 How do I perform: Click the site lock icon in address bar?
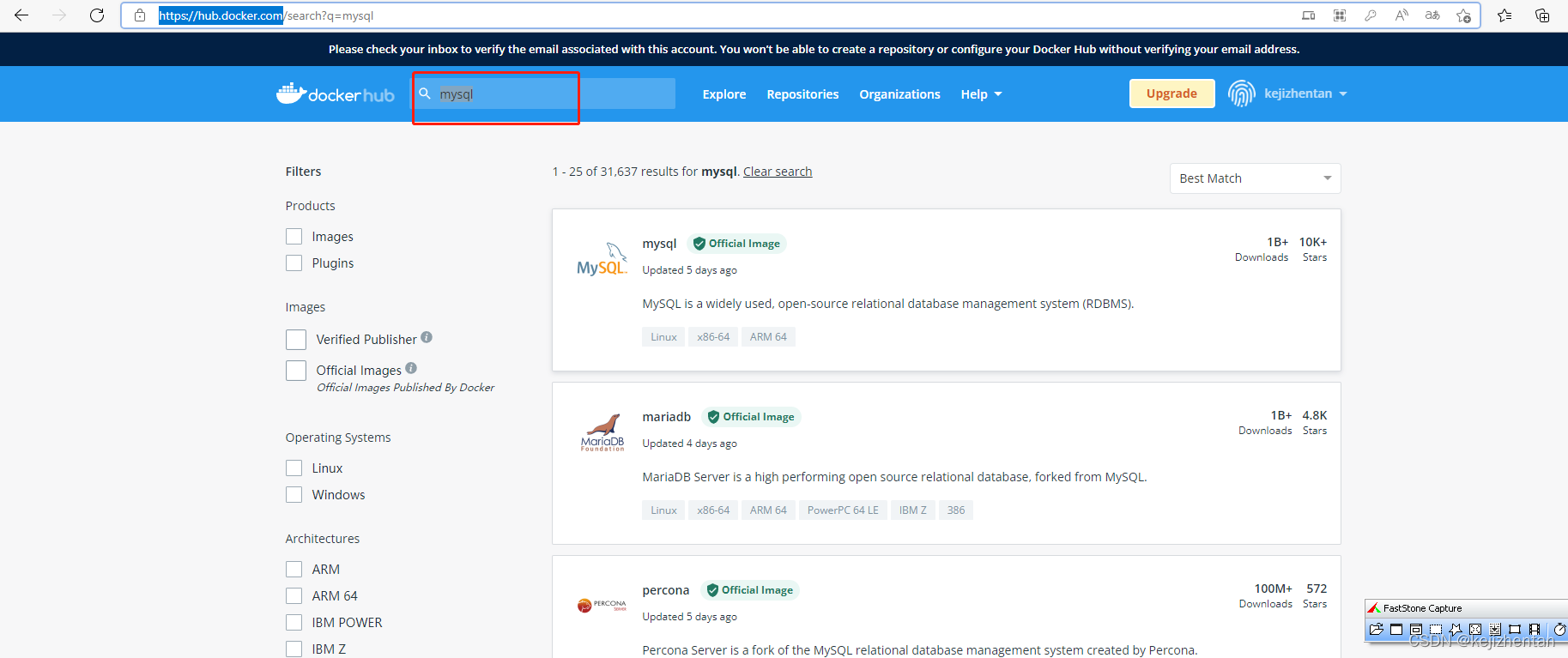140,15
